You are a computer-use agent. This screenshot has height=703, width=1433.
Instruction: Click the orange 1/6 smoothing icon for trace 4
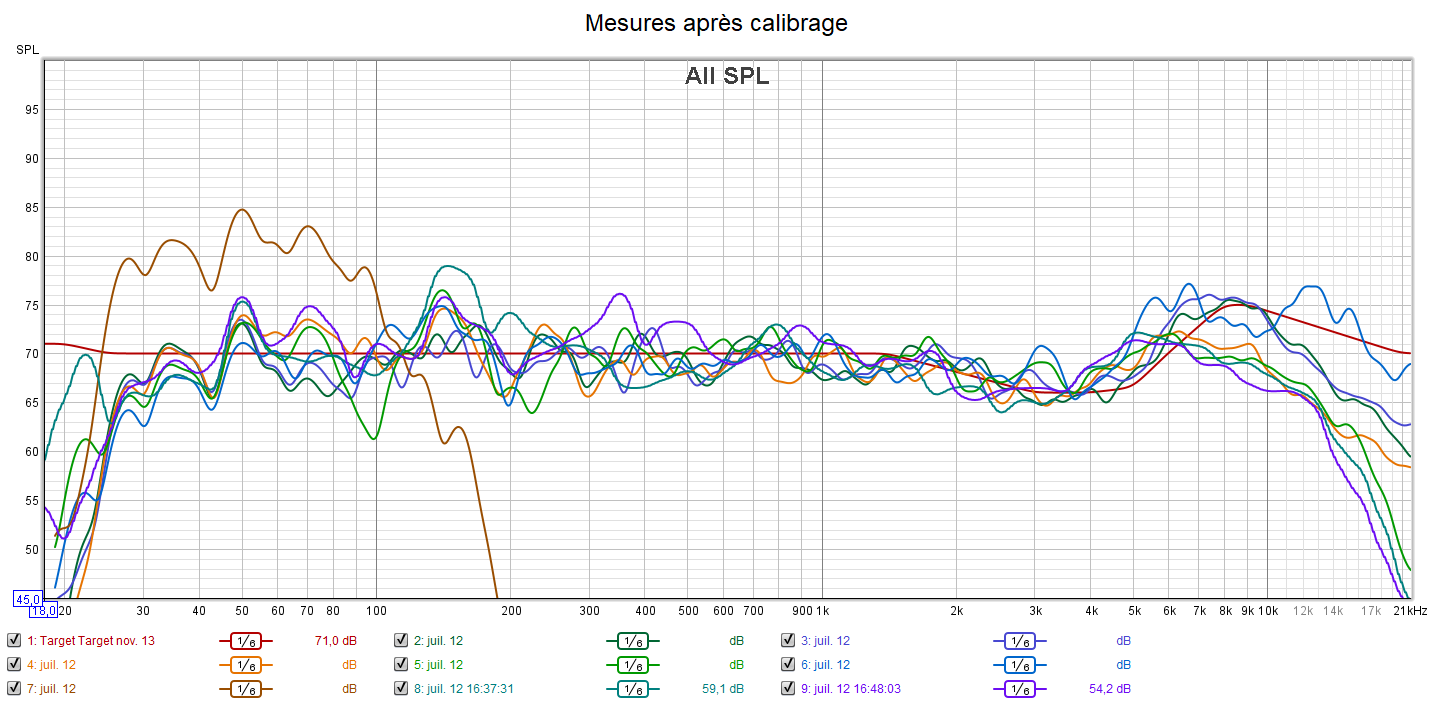245,665
